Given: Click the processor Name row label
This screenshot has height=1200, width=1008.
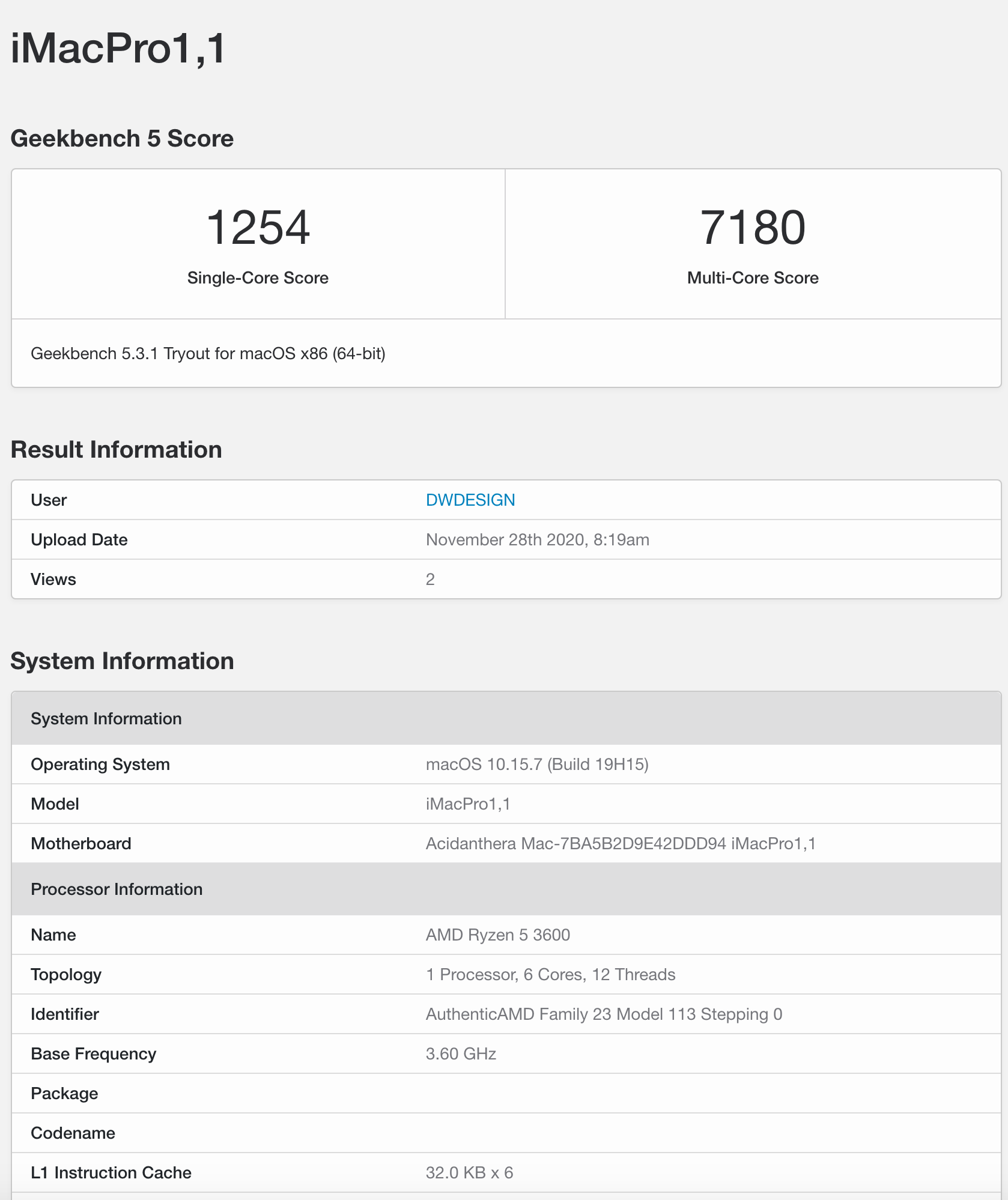Looking at the screenshot, I should point(53,935).
